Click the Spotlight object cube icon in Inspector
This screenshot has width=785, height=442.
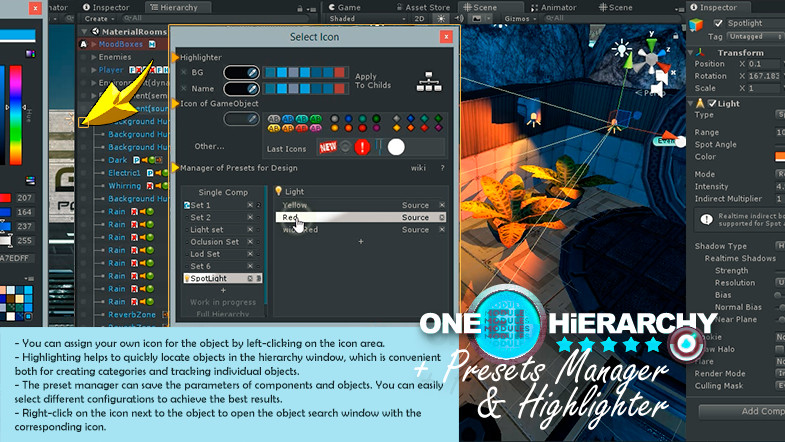(x=696, y=24)
